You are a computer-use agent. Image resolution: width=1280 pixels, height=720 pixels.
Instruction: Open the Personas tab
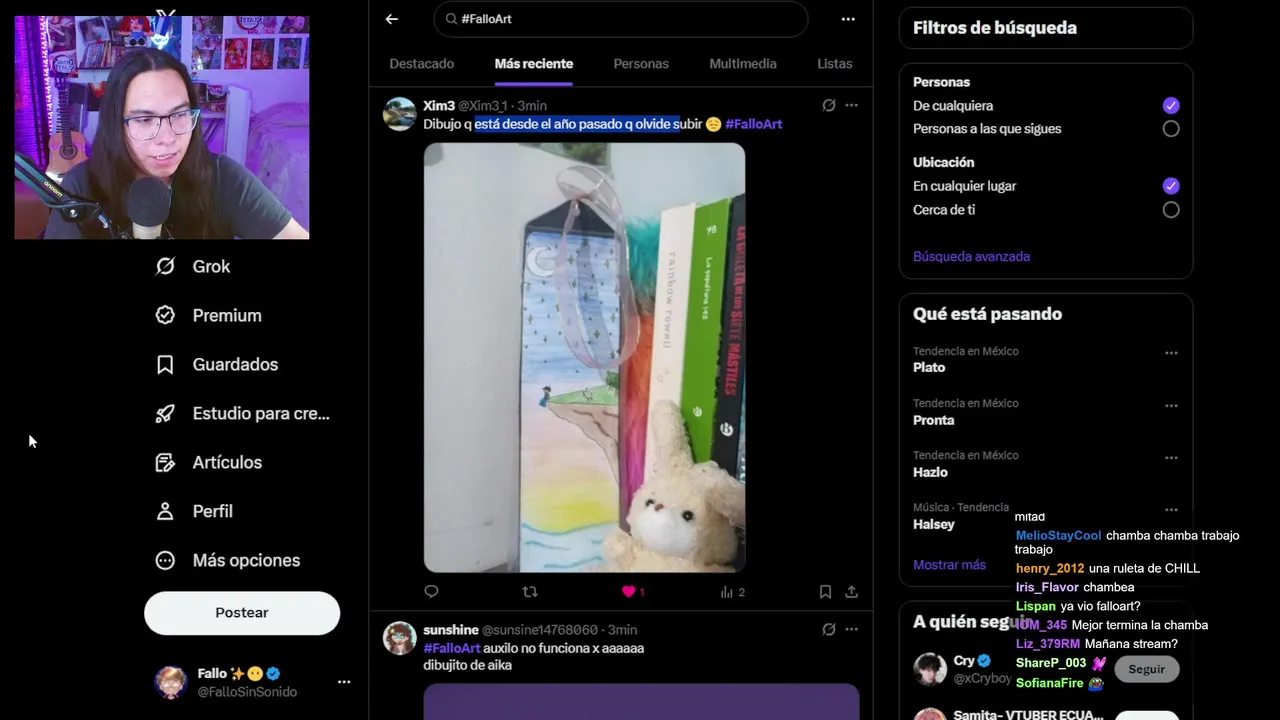641,63
